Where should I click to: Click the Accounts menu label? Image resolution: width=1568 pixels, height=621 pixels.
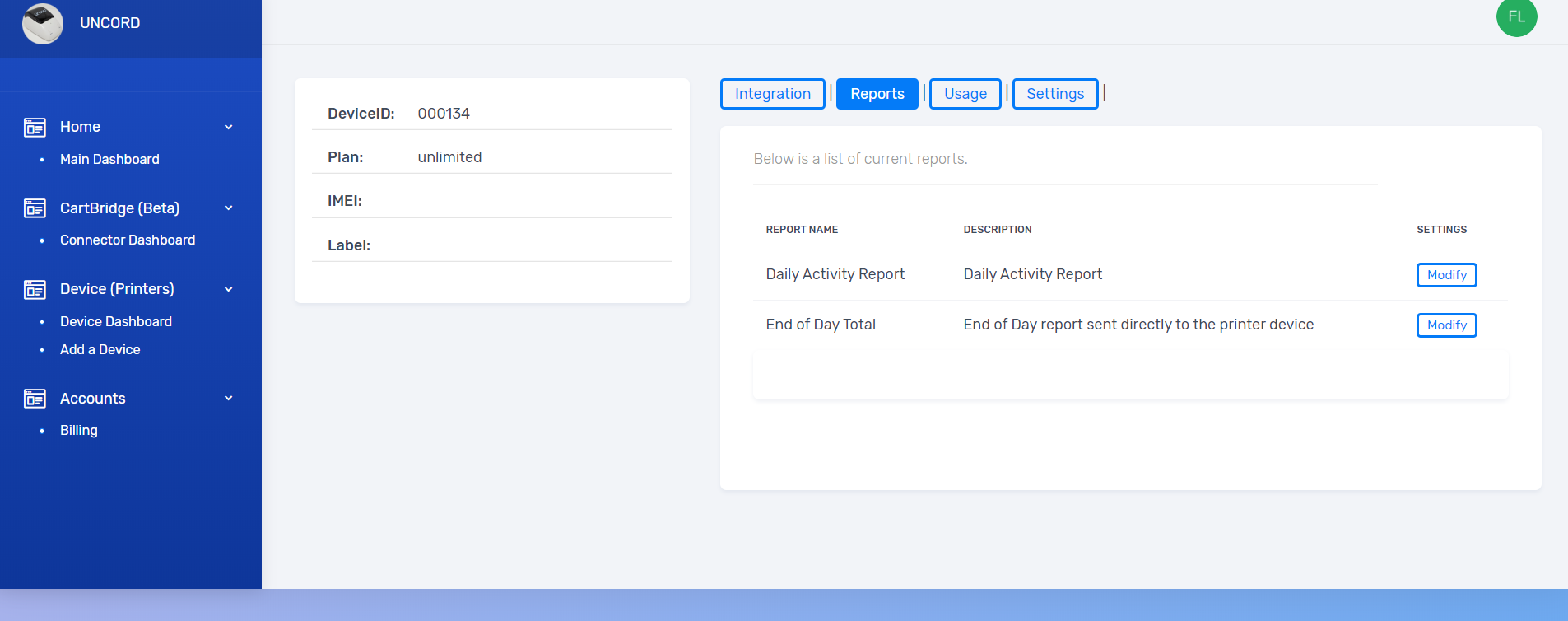[x=93, y=399]
